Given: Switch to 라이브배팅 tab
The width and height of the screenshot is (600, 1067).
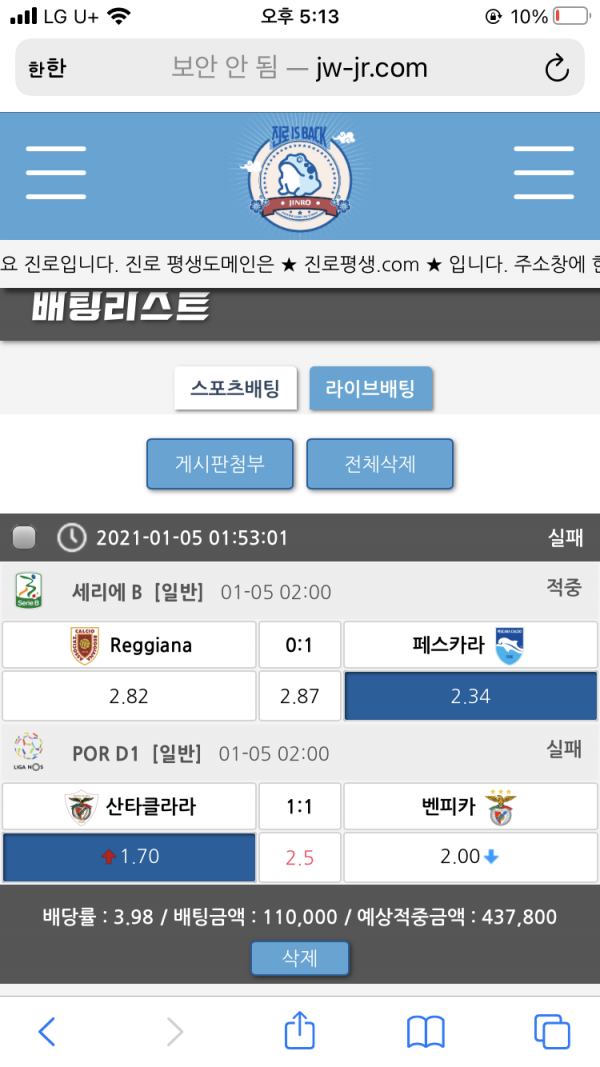Looking at the screenshot, I should (371, 388).
